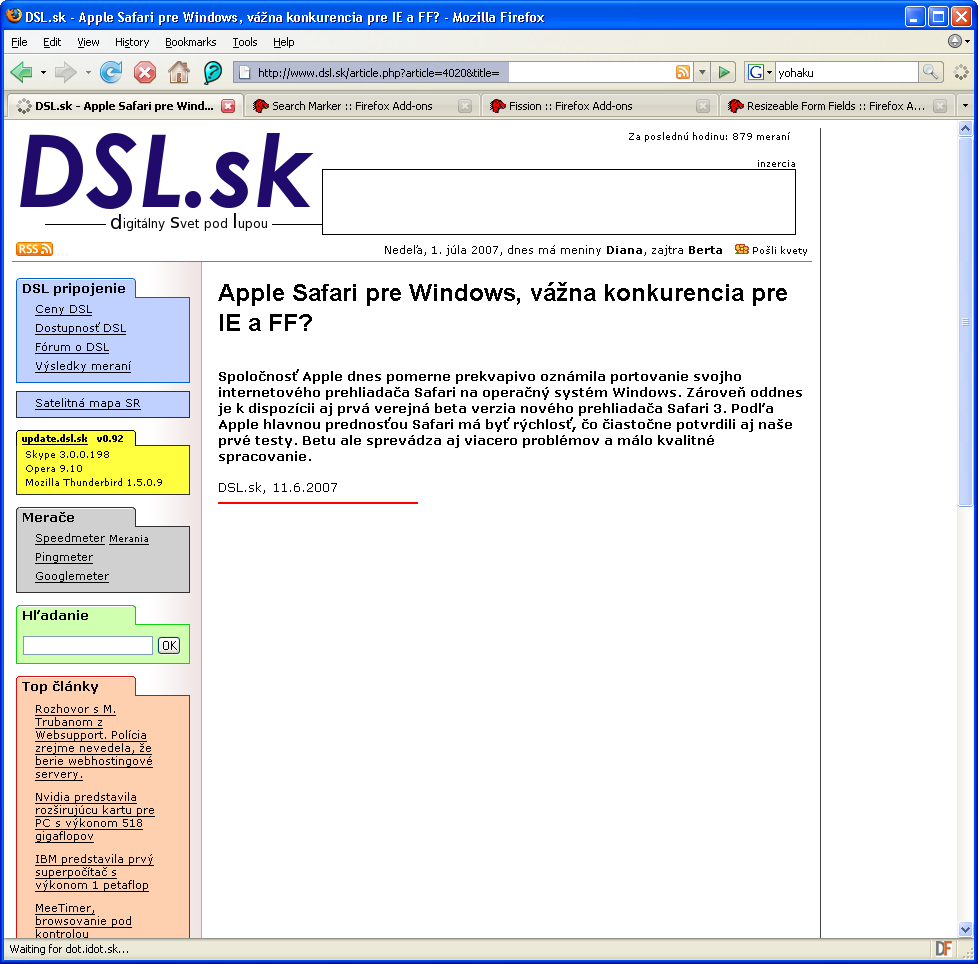This screenshot has width=978, height=964.
Task: Click the page icon in the address bar
Action: tap(244, 72)
